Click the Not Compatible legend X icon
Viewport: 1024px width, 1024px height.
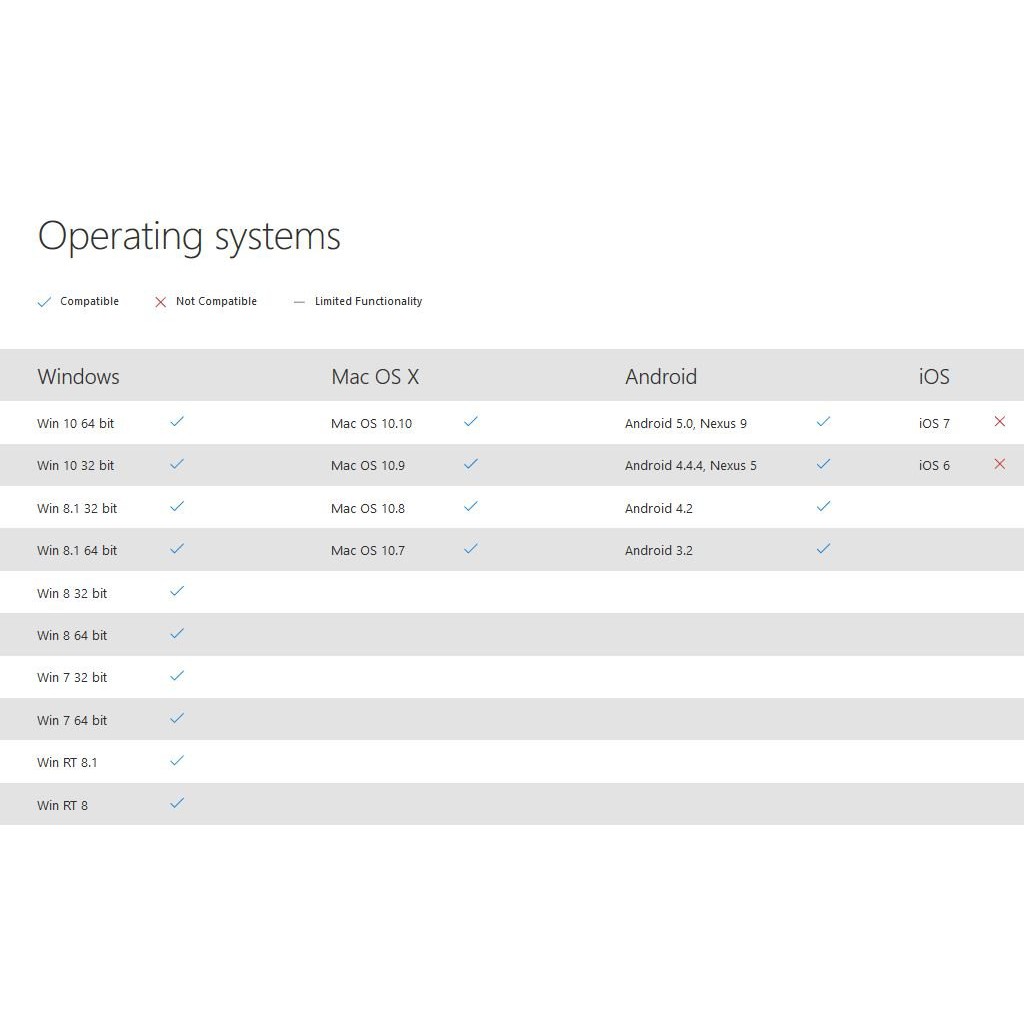(160, 302)
